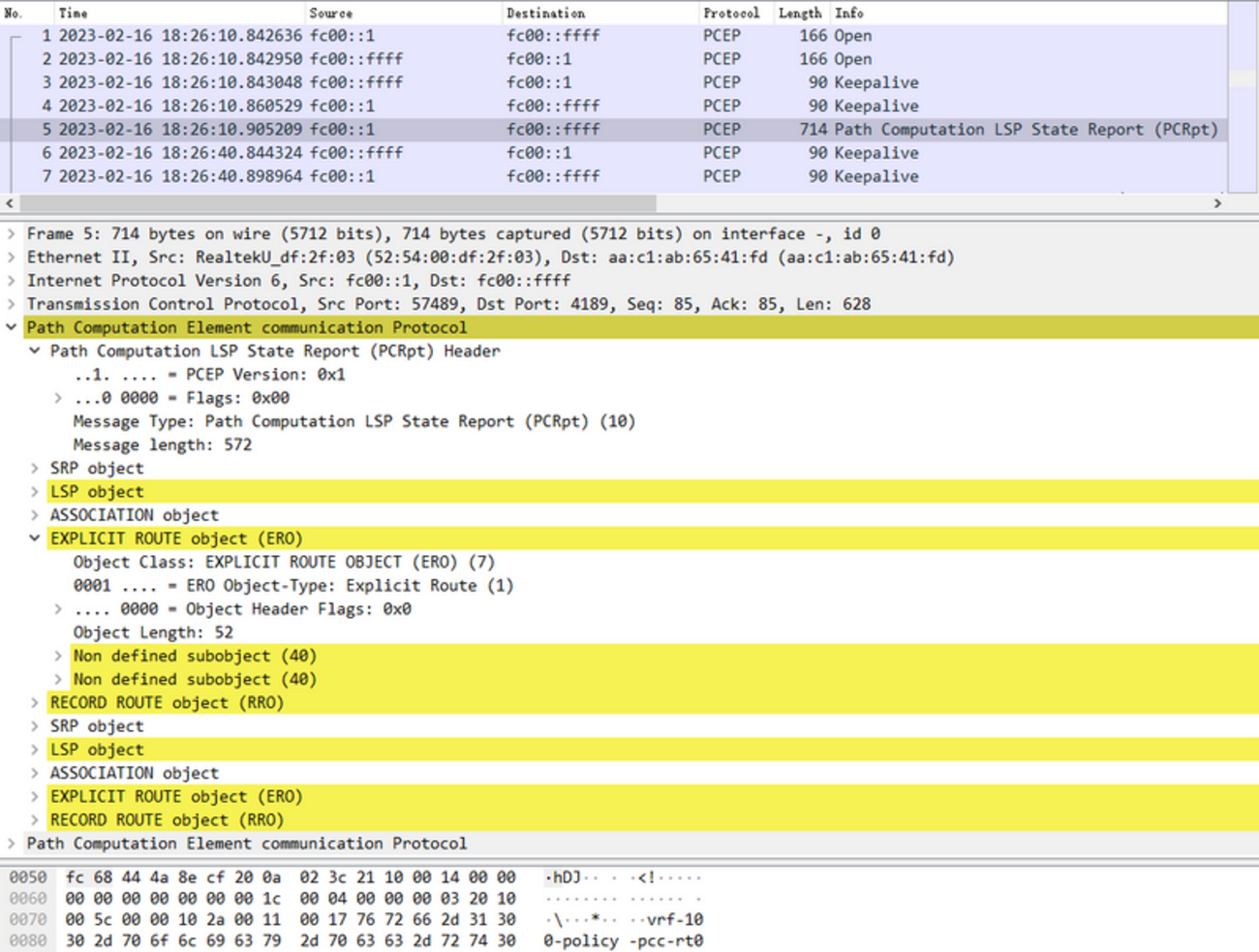
Task: Expand Internet Protocol Version 6 section
Action: (x=12, y=281)
